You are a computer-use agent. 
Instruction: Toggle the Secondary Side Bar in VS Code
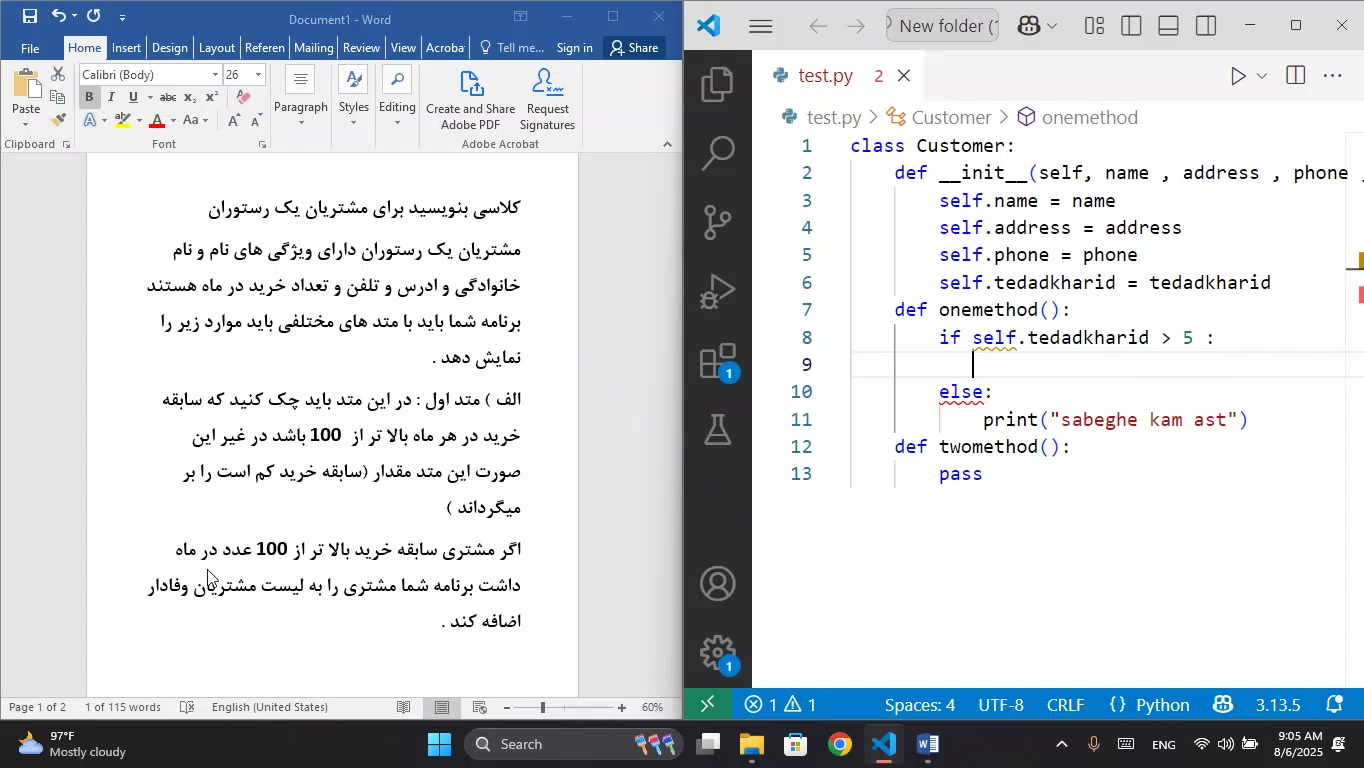[x=1206, y=26]
